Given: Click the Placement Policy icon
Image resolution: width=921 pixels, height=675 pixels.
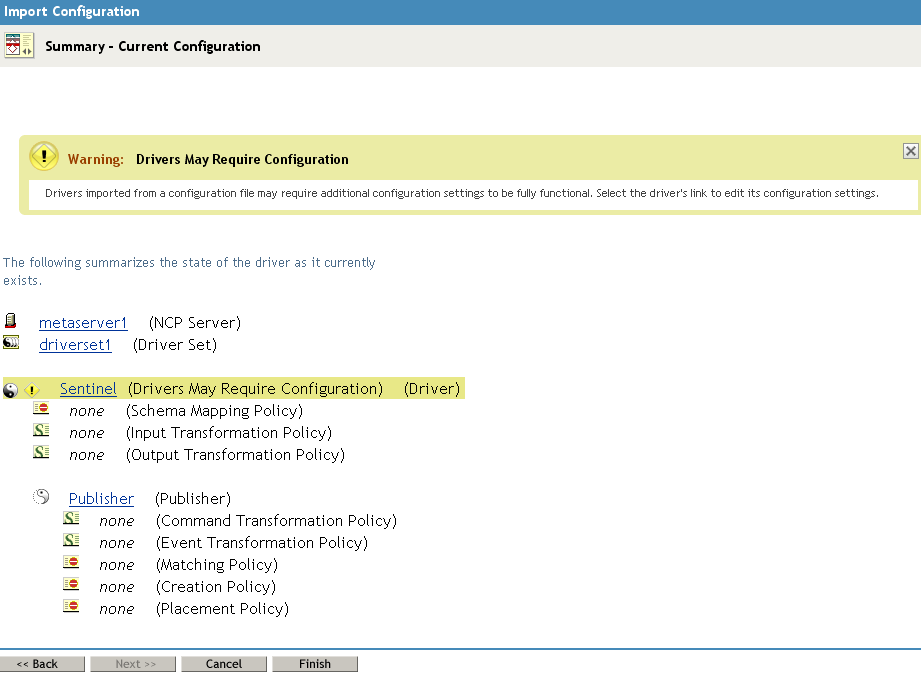Looking at the screenshot, I should click(x=71, y=606).
